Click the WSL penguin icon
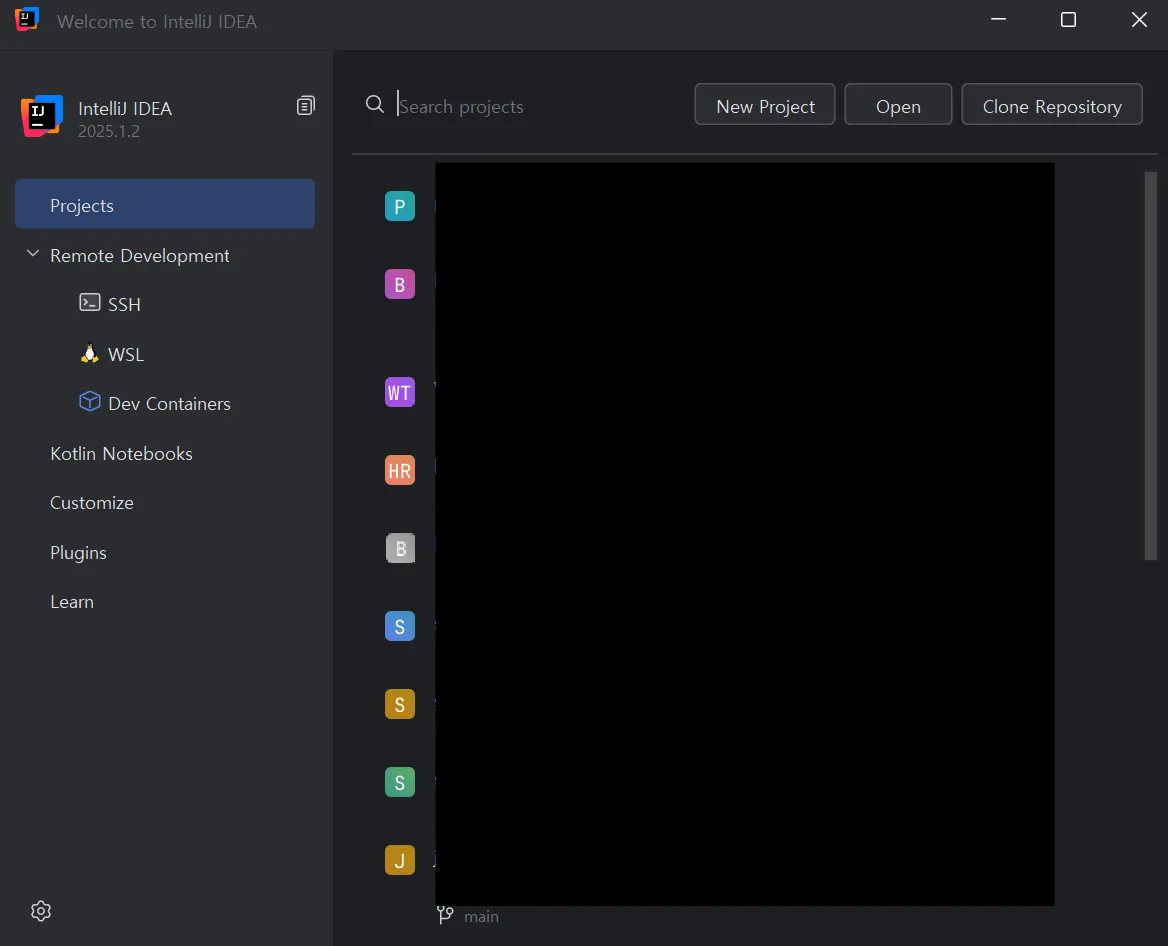 [89, 353]
